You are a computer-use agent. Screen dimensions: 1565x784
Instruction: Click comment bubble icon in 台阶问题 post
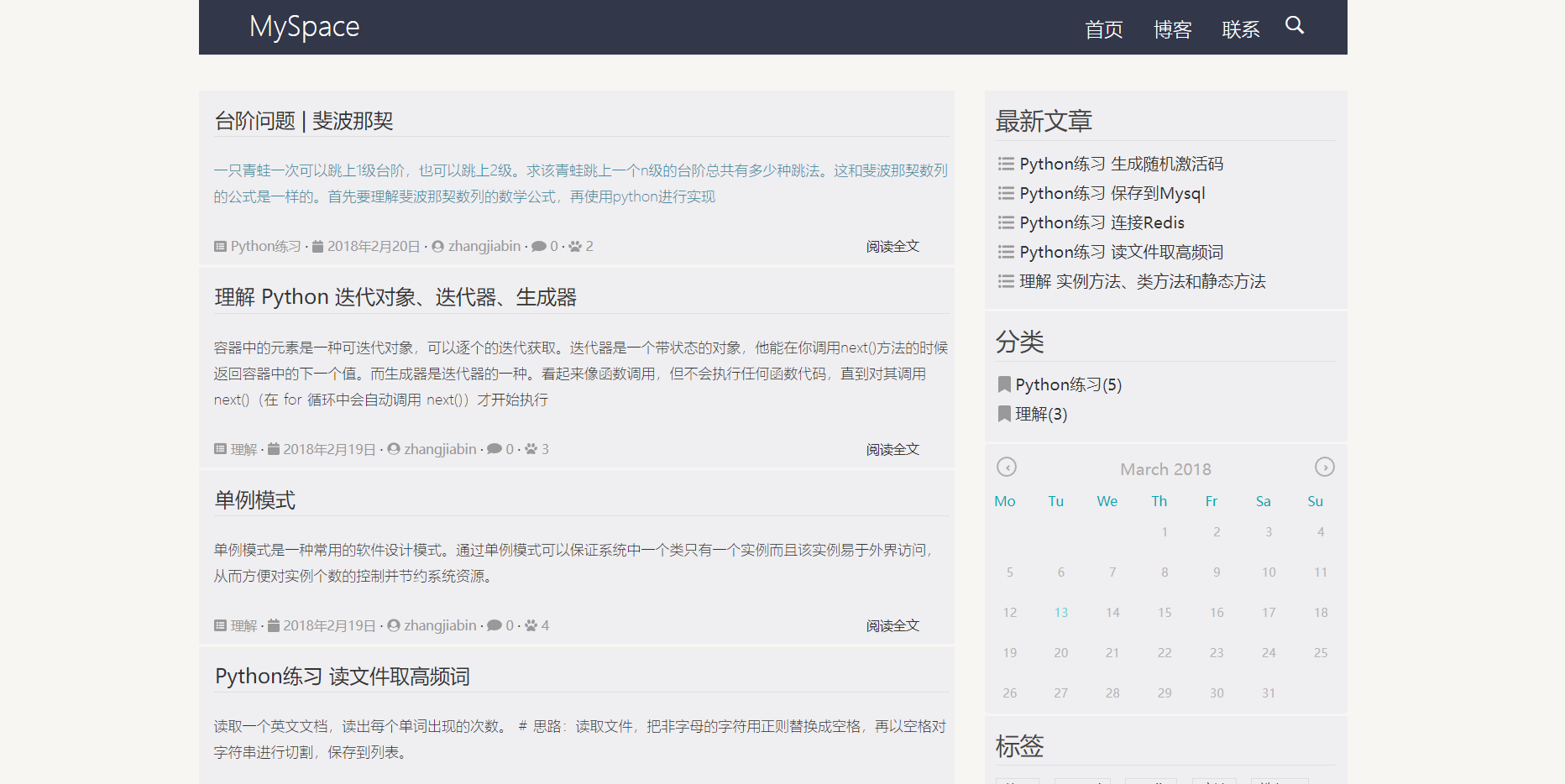pyautogui.click(x=539, y=247)
